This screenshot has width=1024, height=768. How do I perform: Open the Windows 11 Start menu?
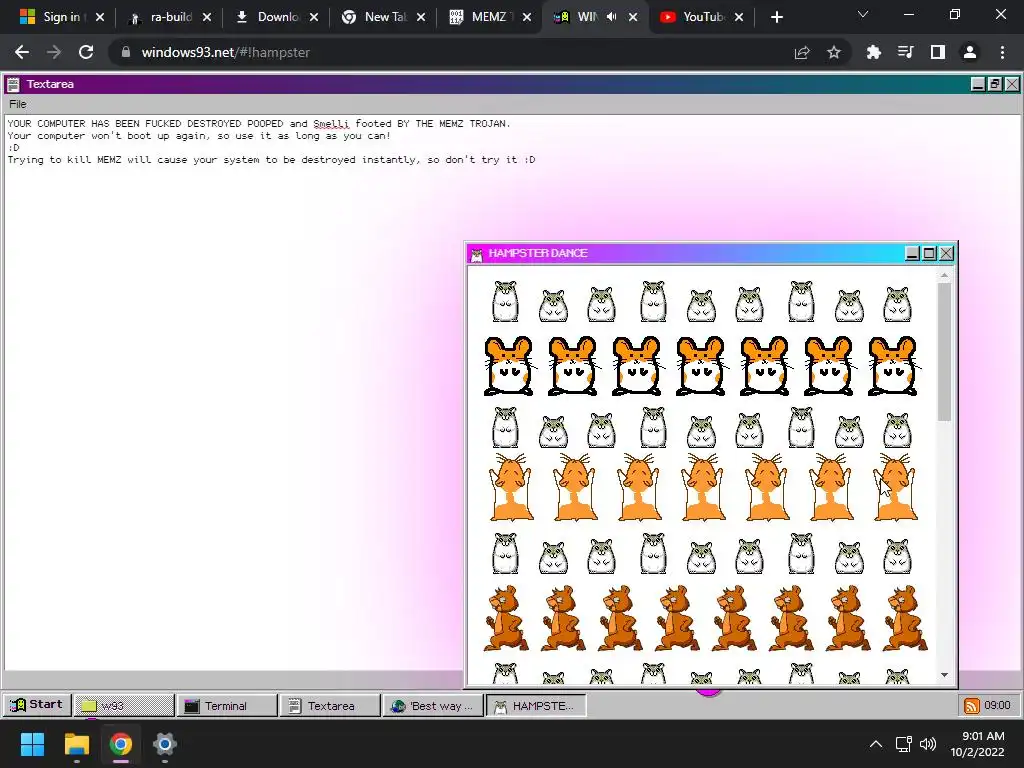[x=32, y=744]
